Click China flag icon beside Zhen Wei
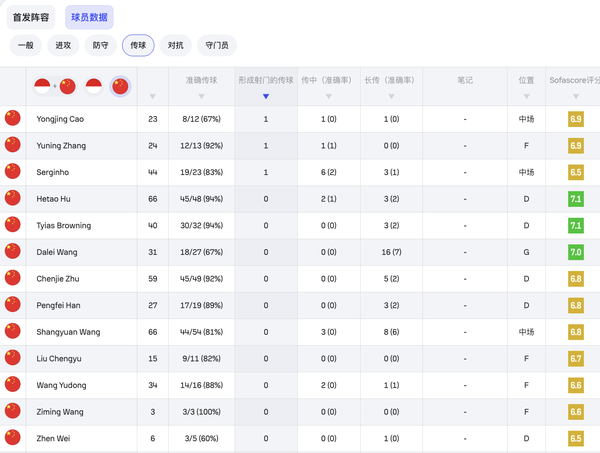The height and width of the screenshot is (453, 600). (x=13, y=437)
